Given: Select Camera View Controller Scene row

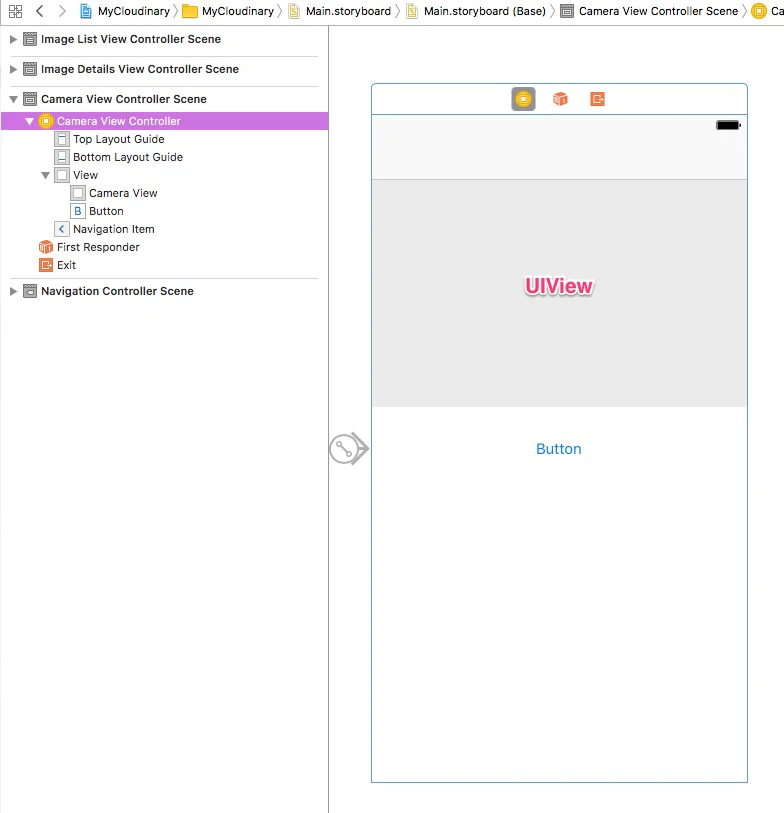Looking at the screenshot, I should coord(164,99).
